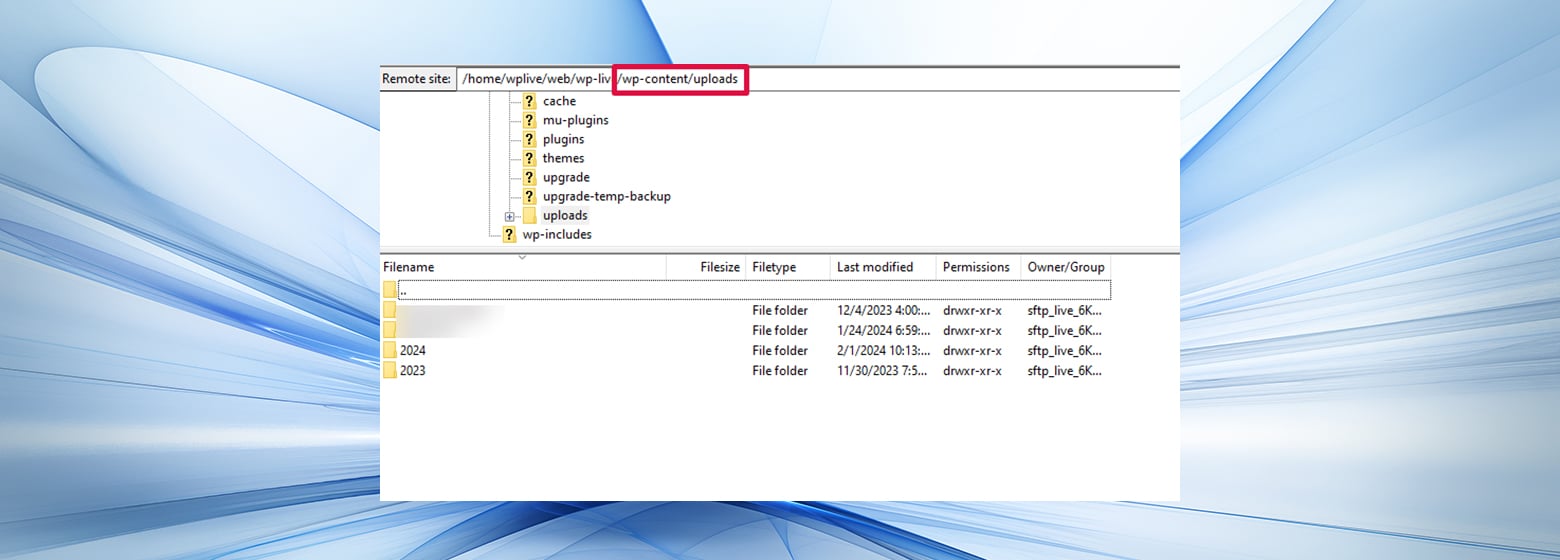Click the File folder type for 2024
The image size is (1560, 560).
[780, 350]
